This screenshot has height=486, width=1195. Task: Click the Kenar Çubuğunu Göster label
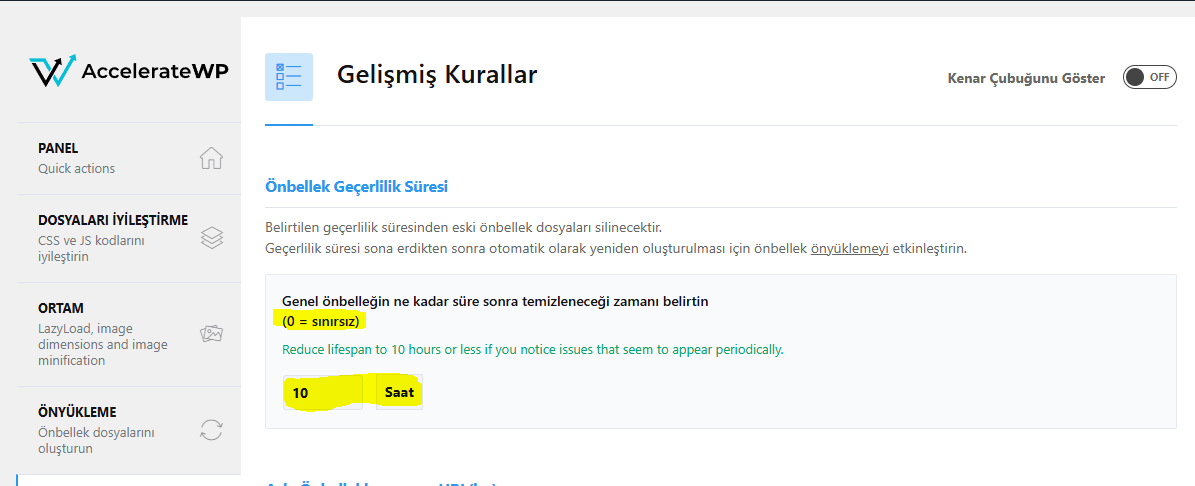click(x=1026, y=78)
